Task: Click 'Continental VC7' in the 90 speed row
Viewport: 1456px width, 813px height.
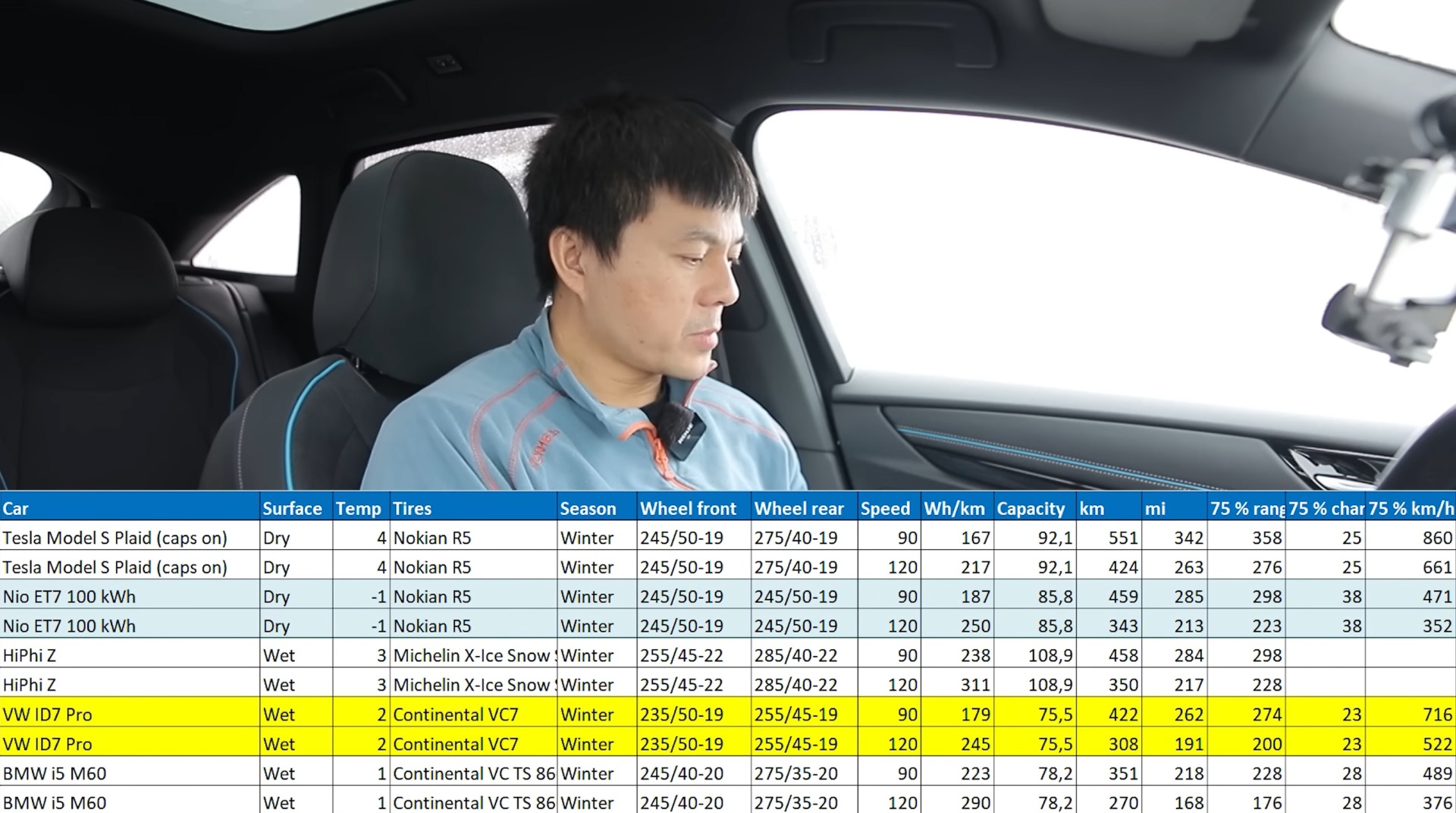Action: tap(456, 714)
